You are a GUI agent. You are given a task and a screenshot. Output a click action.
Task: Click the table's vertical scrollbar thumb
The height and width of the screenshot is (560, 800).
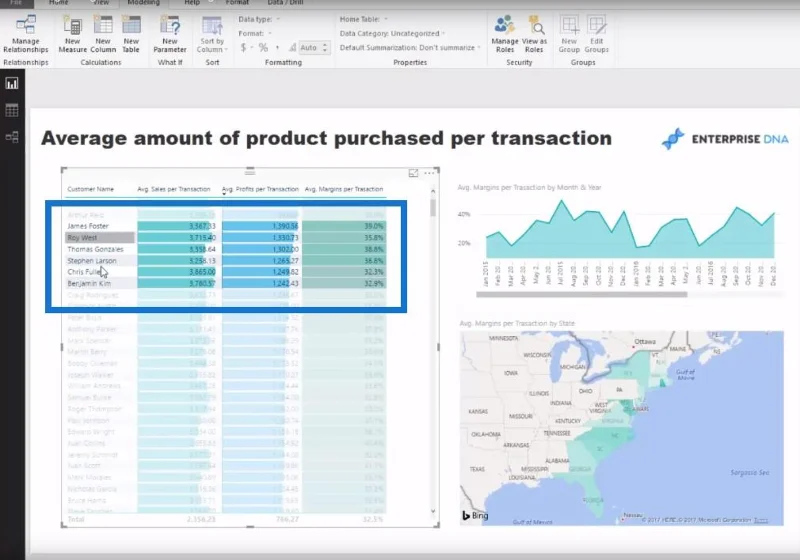(433, 208)
